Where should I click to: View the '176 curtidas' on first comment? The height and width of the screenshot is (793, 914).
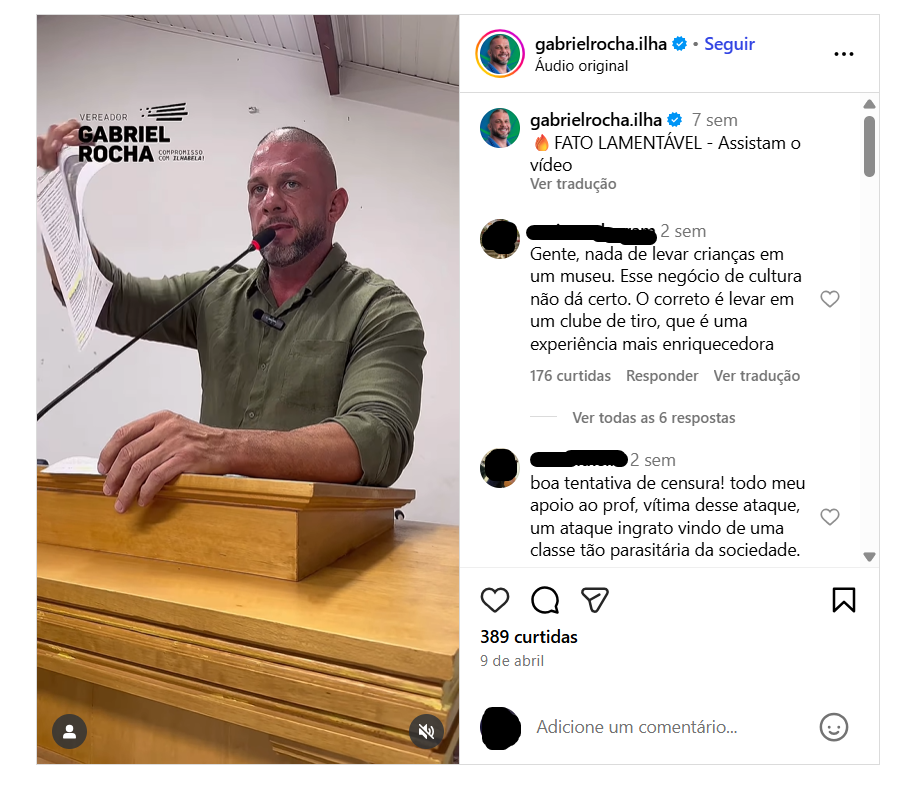[570, 376]
